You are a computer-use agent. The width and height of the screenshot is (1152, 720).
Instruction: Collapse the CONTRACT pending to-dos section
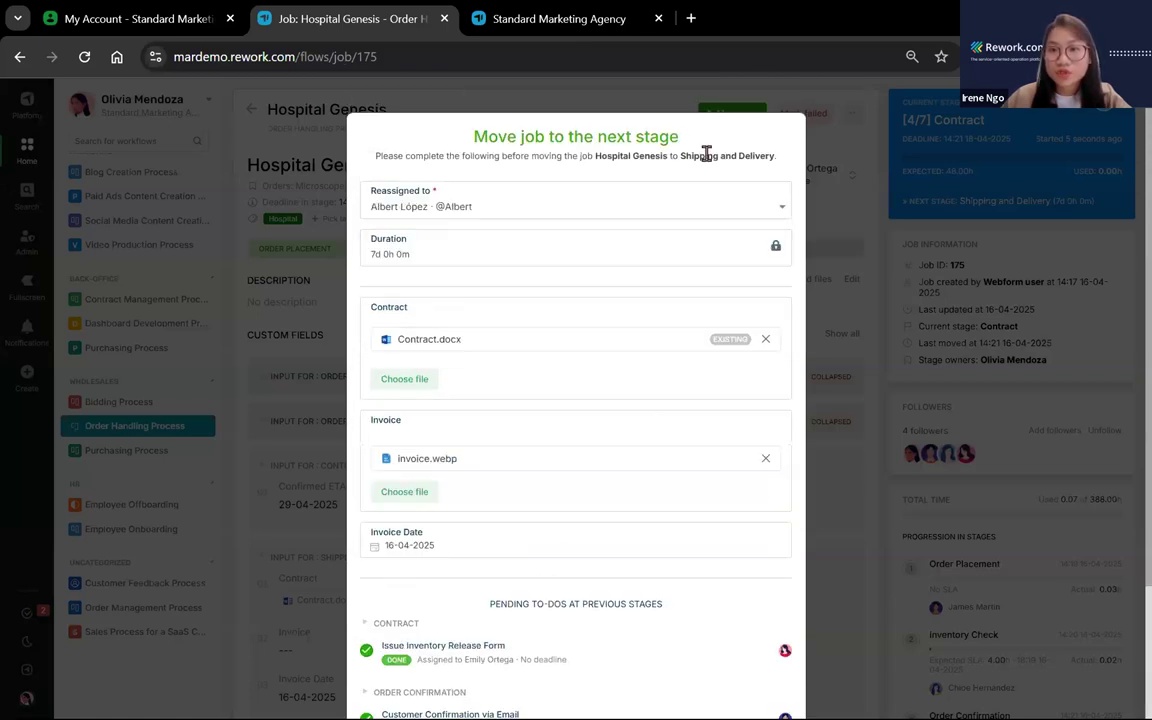click(x=365, y=622)
